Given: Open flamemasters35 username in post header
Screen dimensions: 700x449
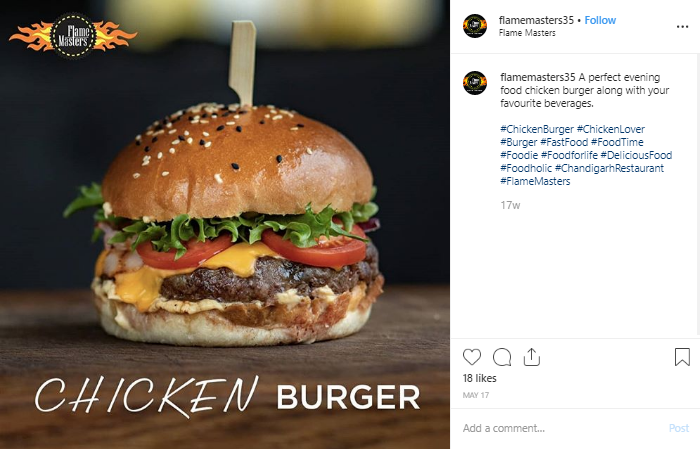Looking at the screenshot, I should [x=536, y=20].
